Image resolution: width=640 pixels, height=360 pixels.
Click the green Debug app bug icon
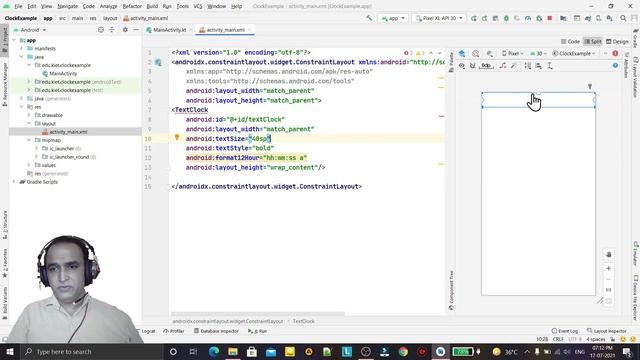click(506, 18)
